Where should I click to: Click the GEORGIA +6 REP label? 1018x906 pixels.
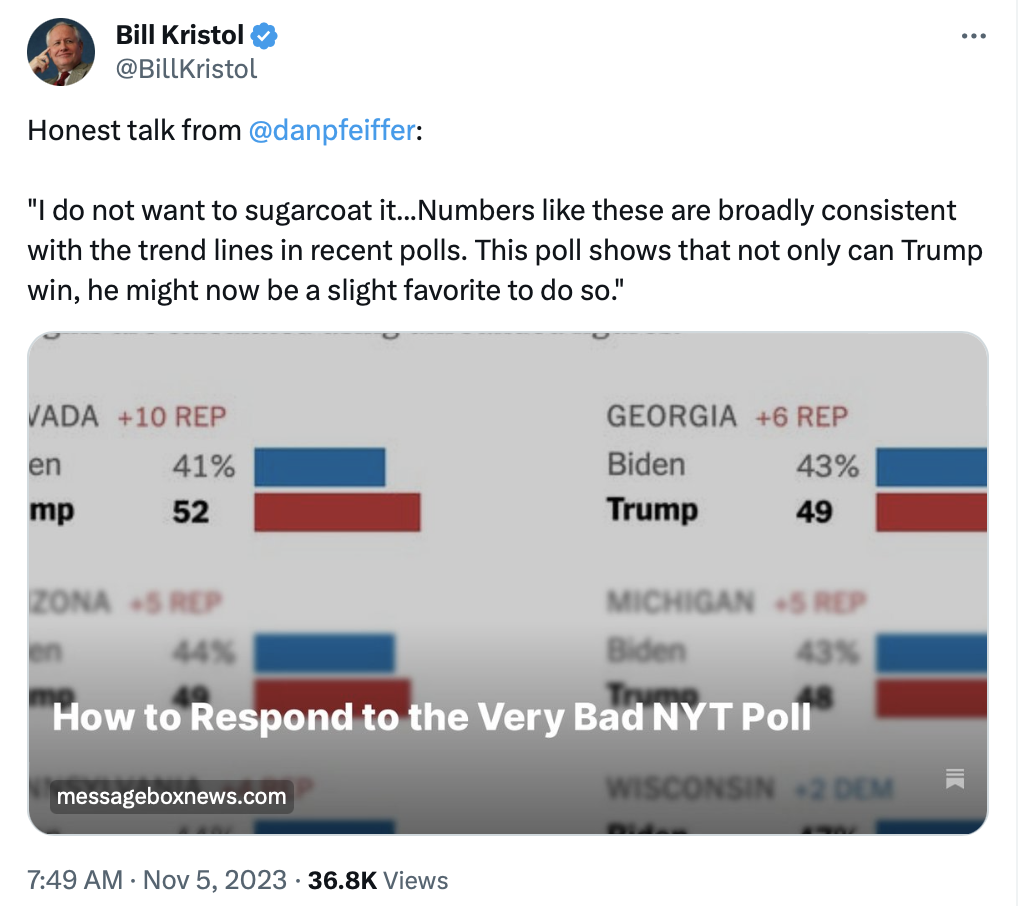[x=727, y=416]
